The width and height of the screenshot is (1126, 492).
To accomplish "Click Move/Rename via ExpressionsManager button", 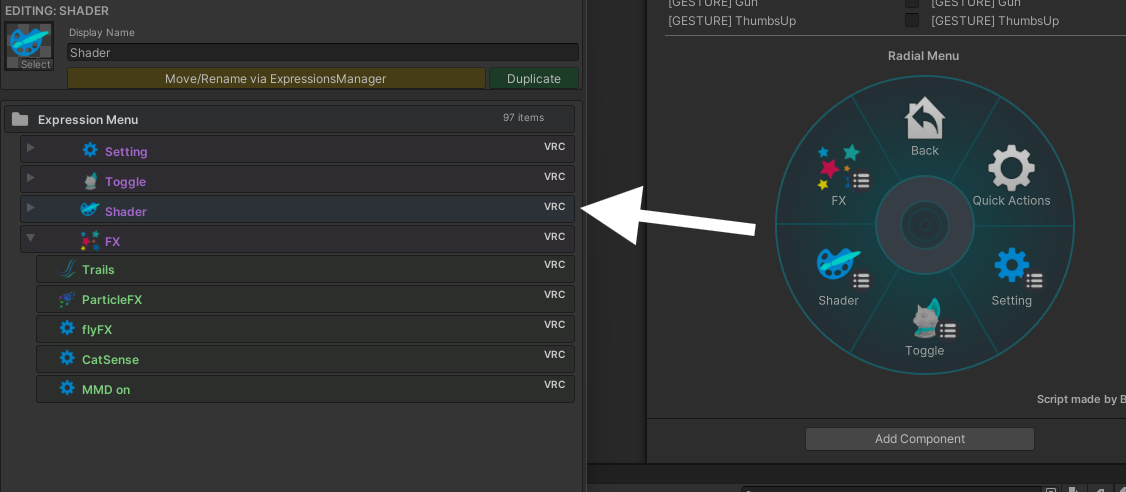I will point(276,78).
